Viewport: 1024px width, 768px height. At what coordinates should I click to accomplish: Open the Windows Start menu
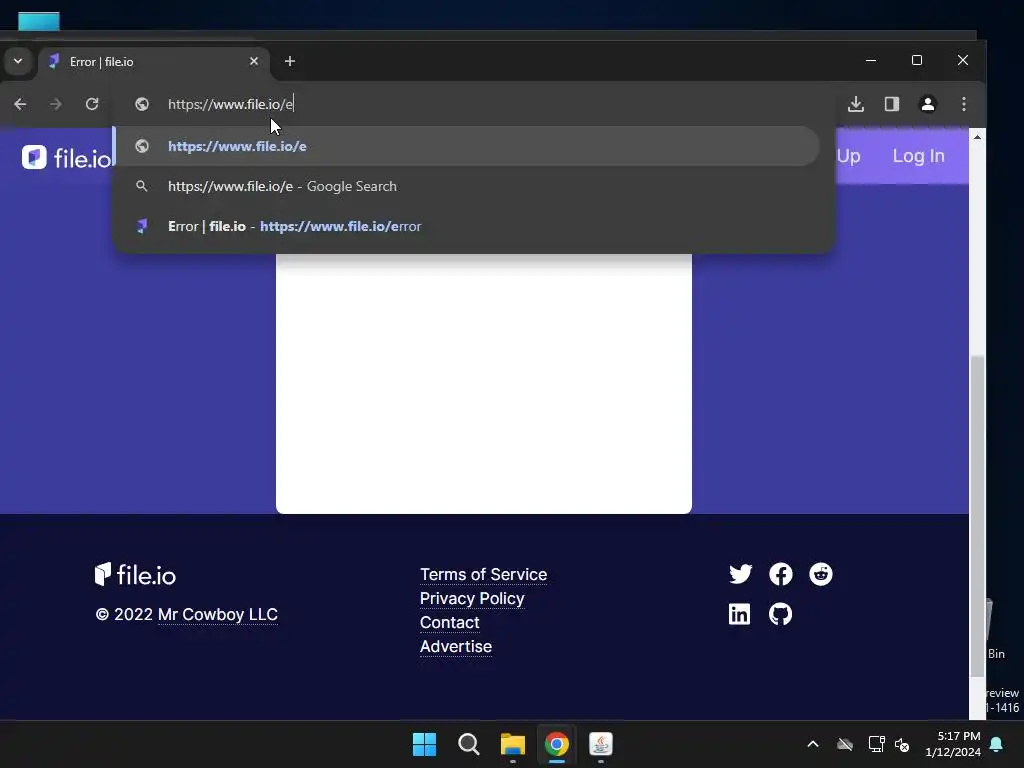tap(424, 744)
